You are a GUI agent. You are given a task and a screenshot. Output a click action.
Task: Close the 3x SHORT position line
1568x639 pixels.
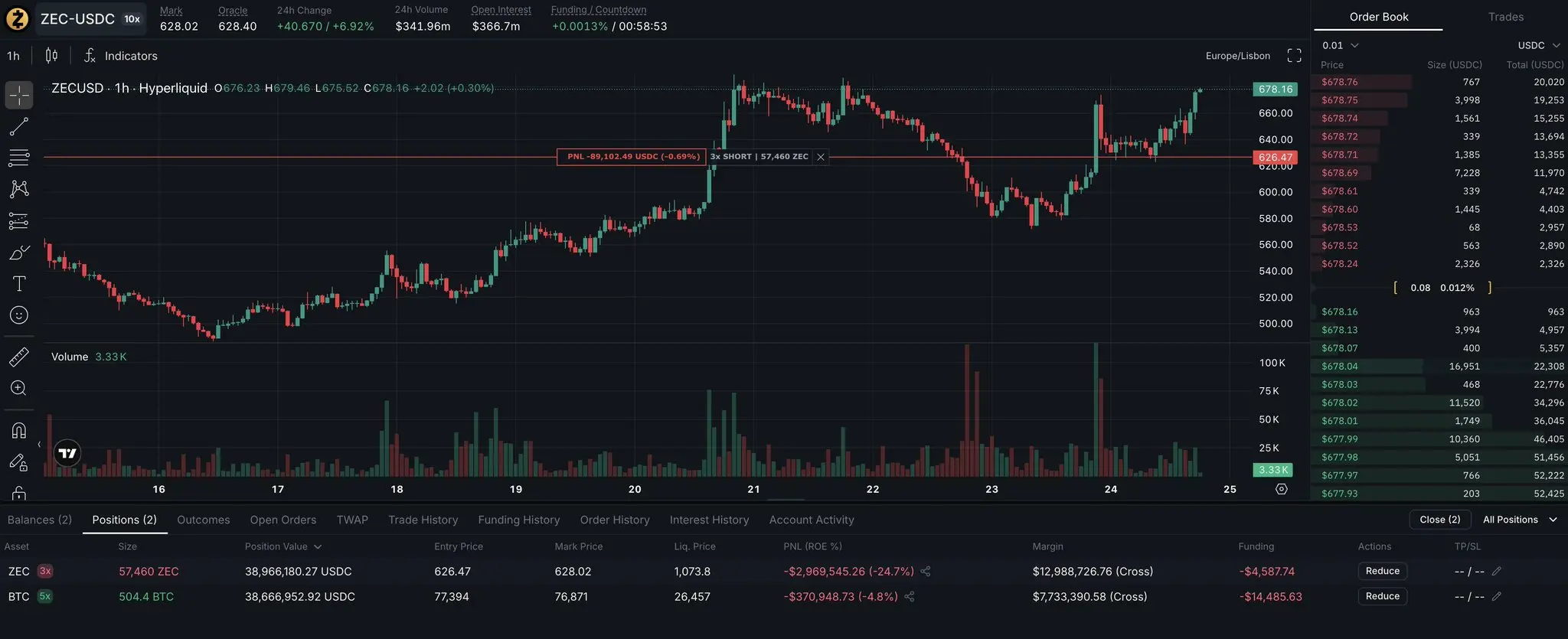[x=821, y=157]
